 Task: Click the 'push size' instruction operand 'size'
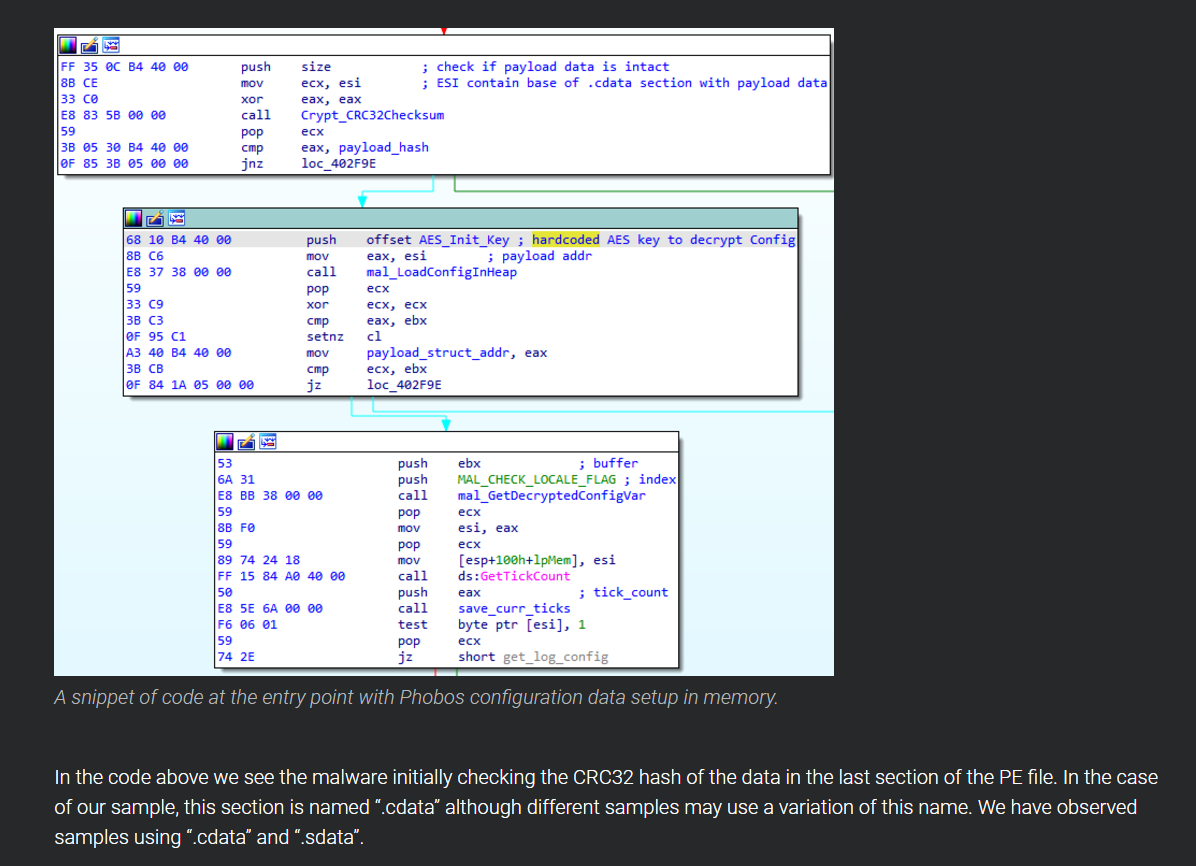point(316,67)
